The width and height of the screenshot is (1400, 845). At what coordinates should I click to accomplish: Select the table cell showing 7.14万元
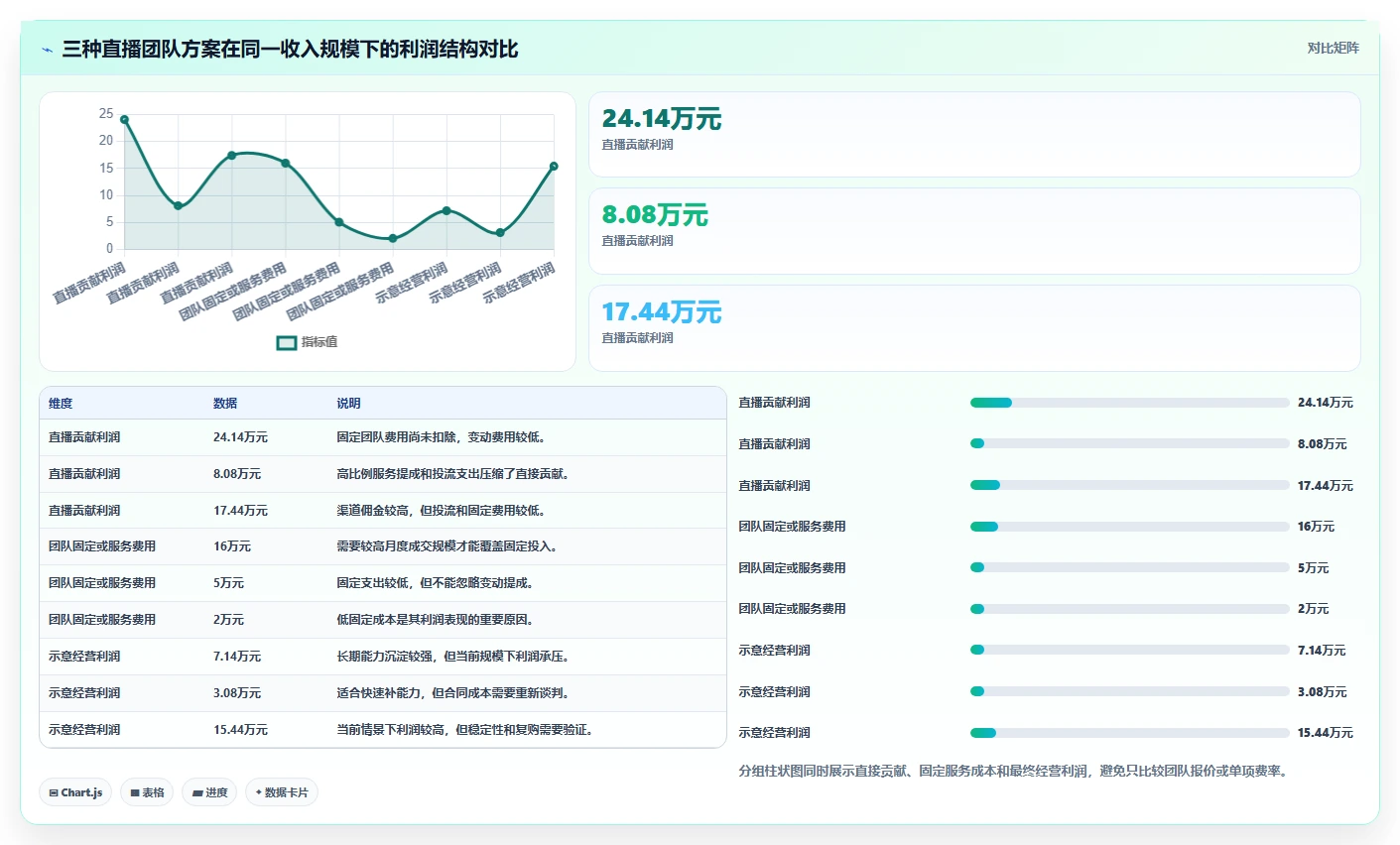click(x=237, y=657)
